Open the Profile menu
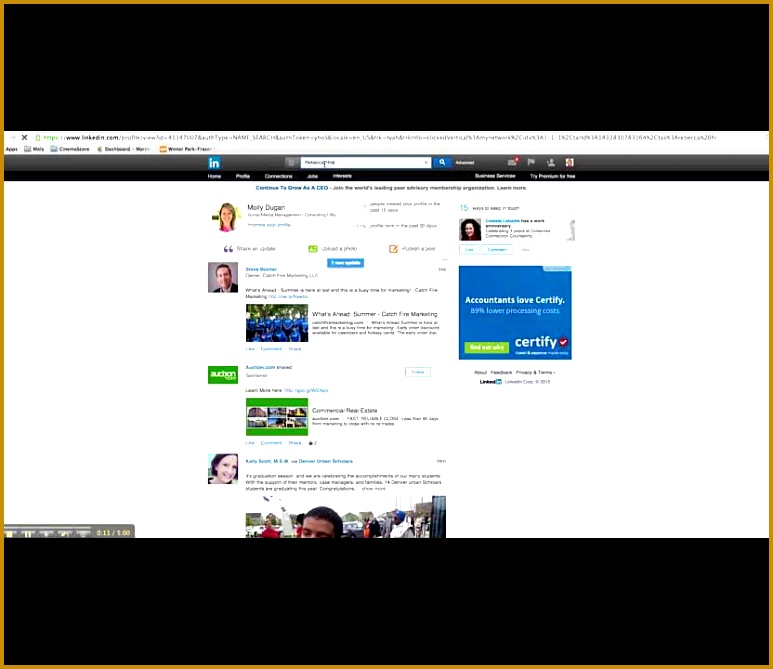773x669 pixels. [243, 176]
